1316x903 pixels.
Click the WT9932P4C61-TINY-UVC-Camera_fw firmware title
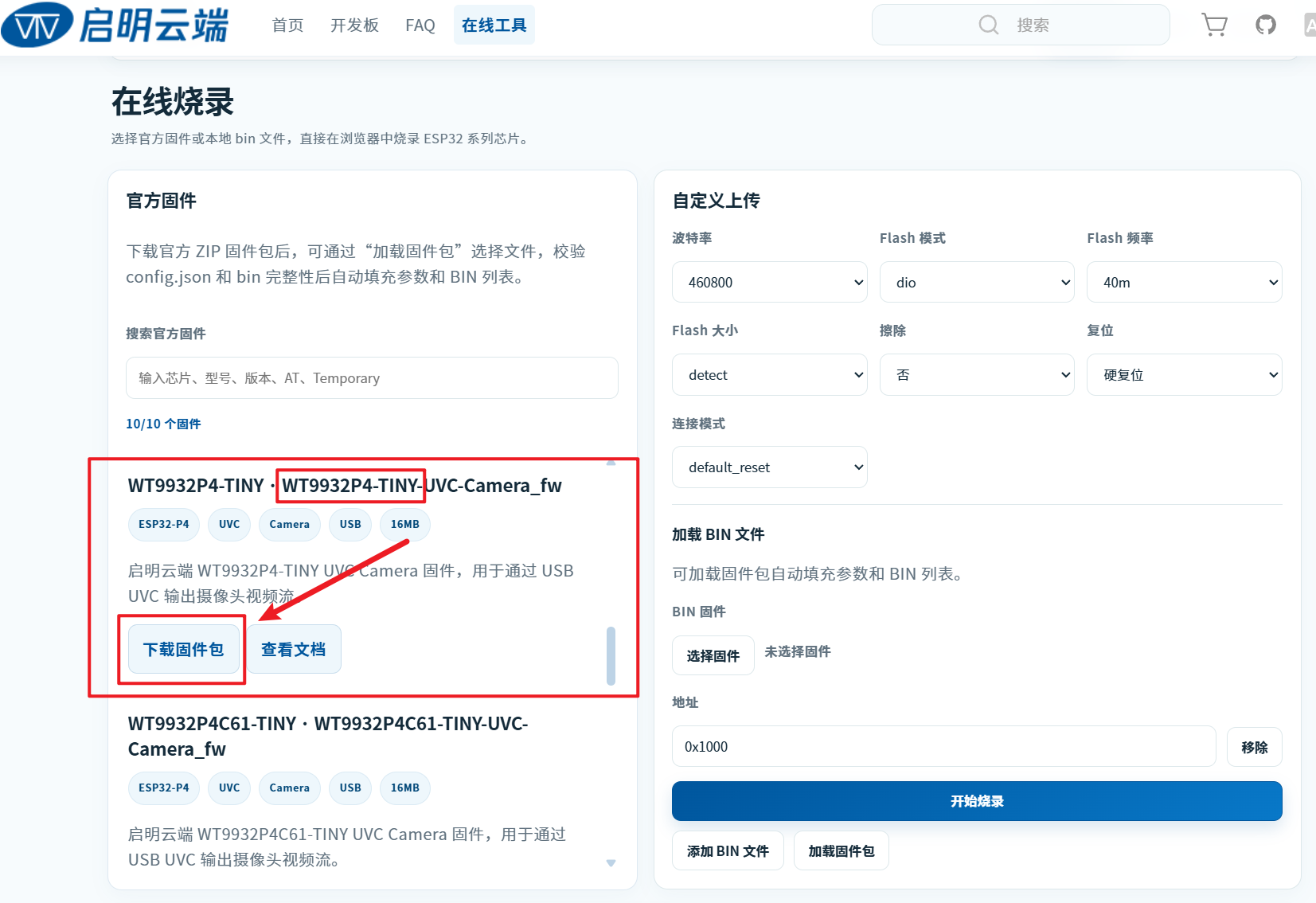pyautogui.click(x=328, y=737)
